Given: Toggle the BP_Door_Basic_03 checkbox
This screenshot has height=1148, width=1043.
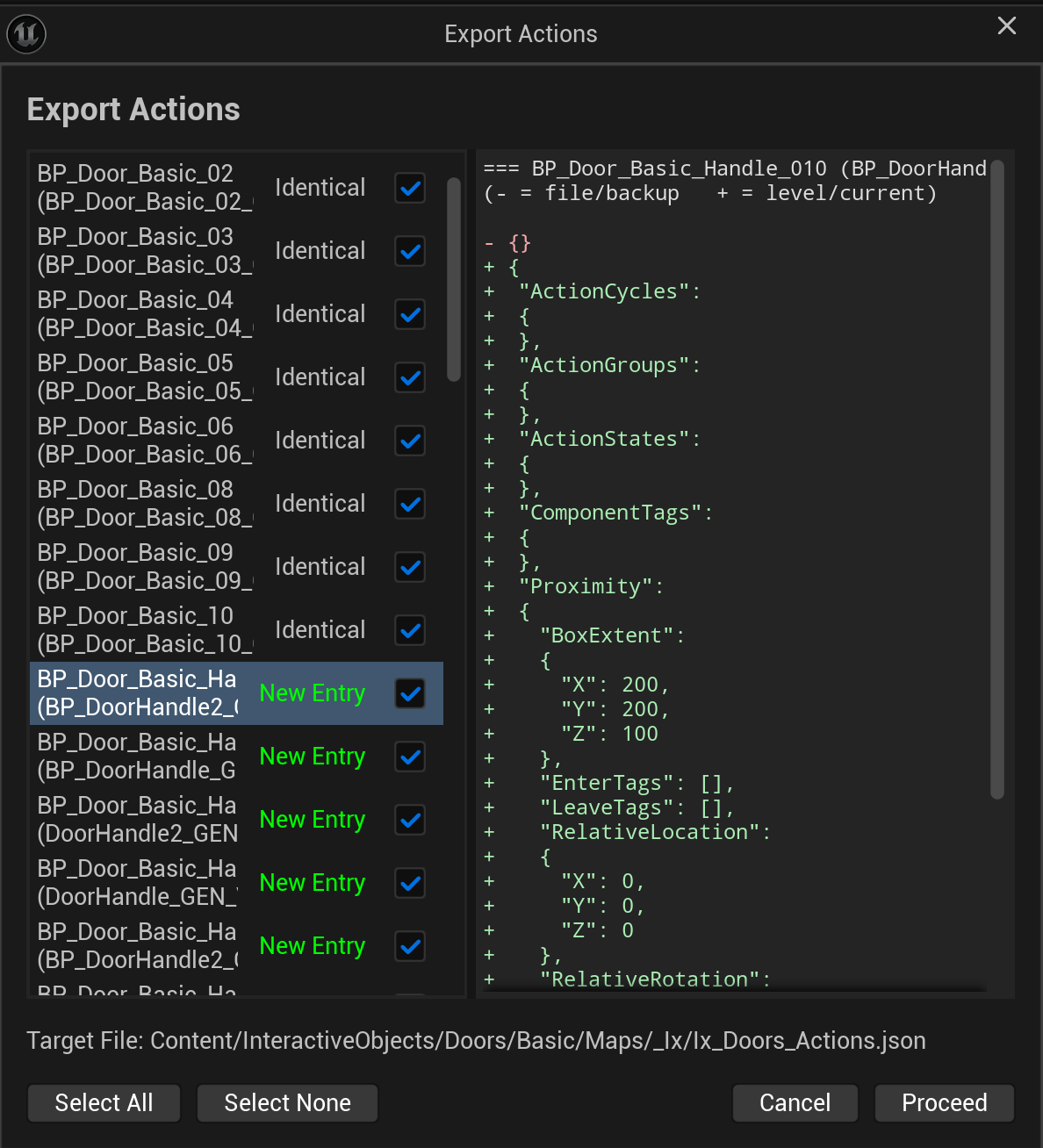Looking at the screenshot, I should pyautogui.click(x=410, y=251).
